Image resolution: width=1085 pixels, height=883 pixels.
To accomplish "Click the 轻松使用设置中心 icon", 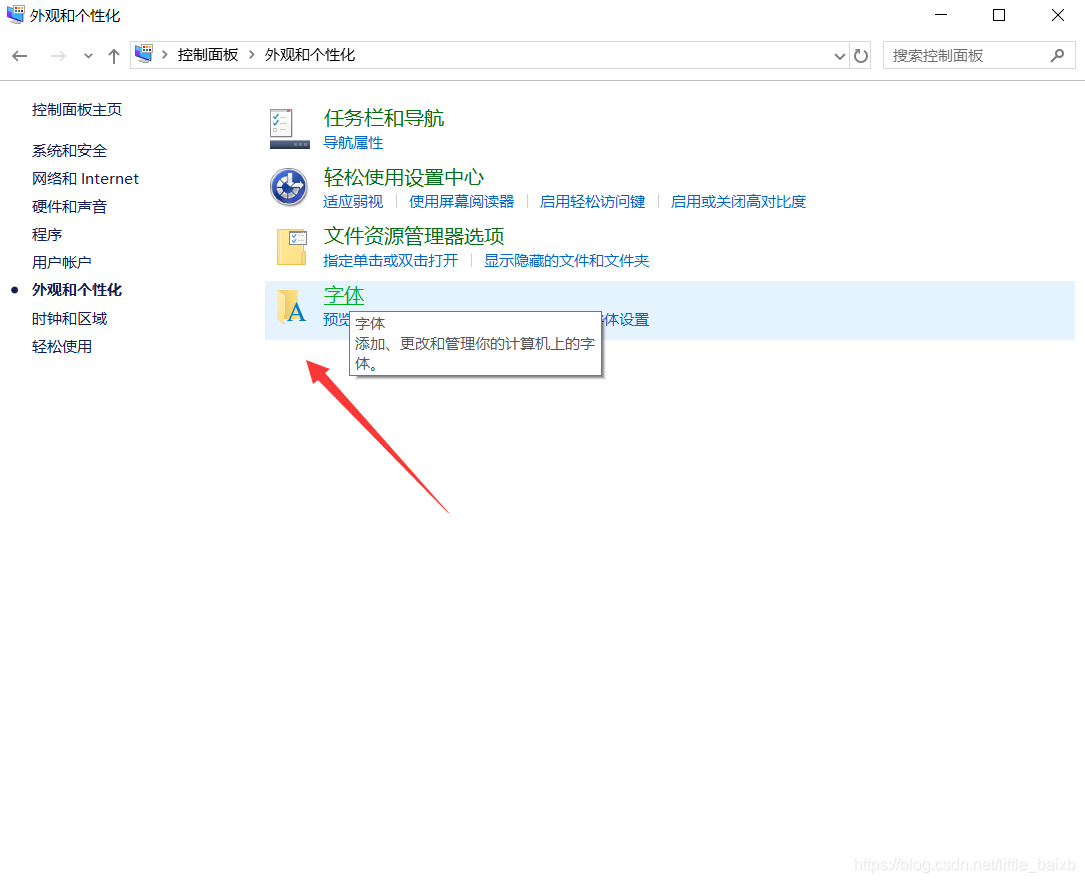I will click(289, 187).
